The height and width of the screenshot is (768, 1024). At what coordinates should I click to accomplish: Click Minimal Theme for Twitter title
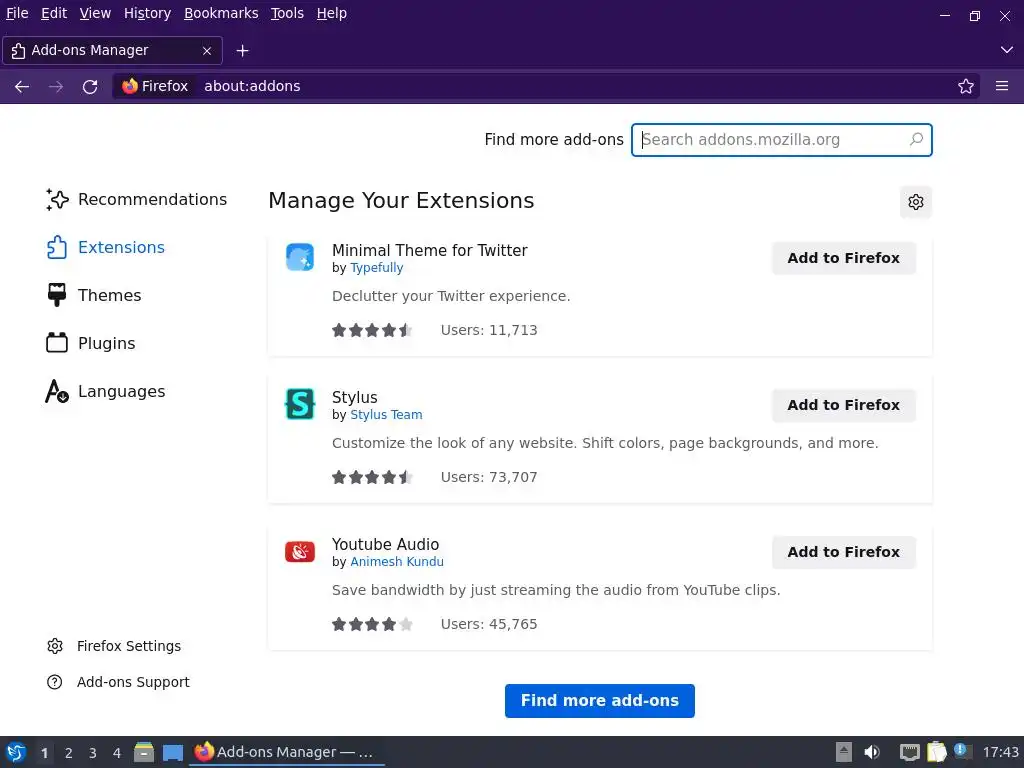pyautogui.click(x=430, y=250)
